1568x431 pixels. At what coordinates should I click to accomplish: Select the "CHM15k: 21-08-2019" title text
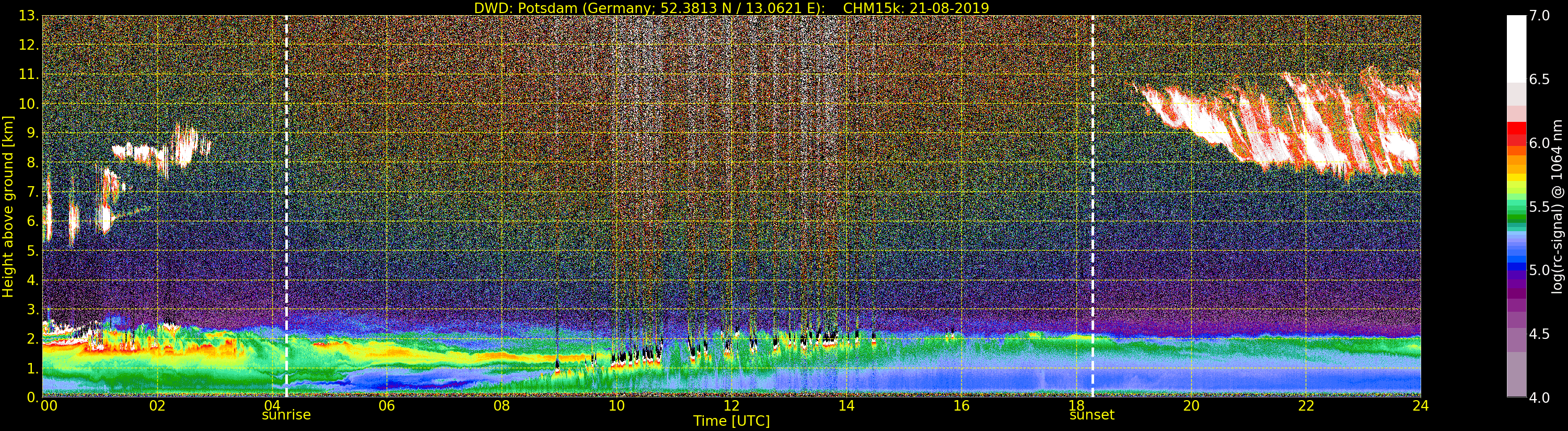916,8
